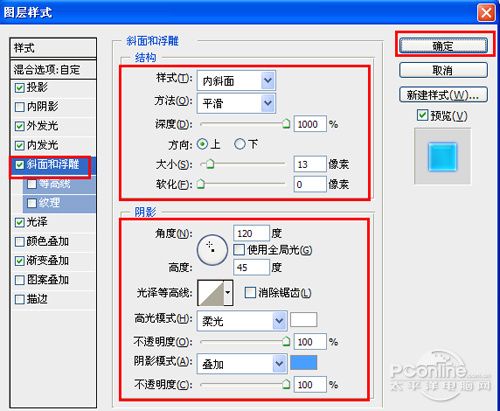Enable the 内阴影 checkbox

pyautogui.click(x=20, y=107)
